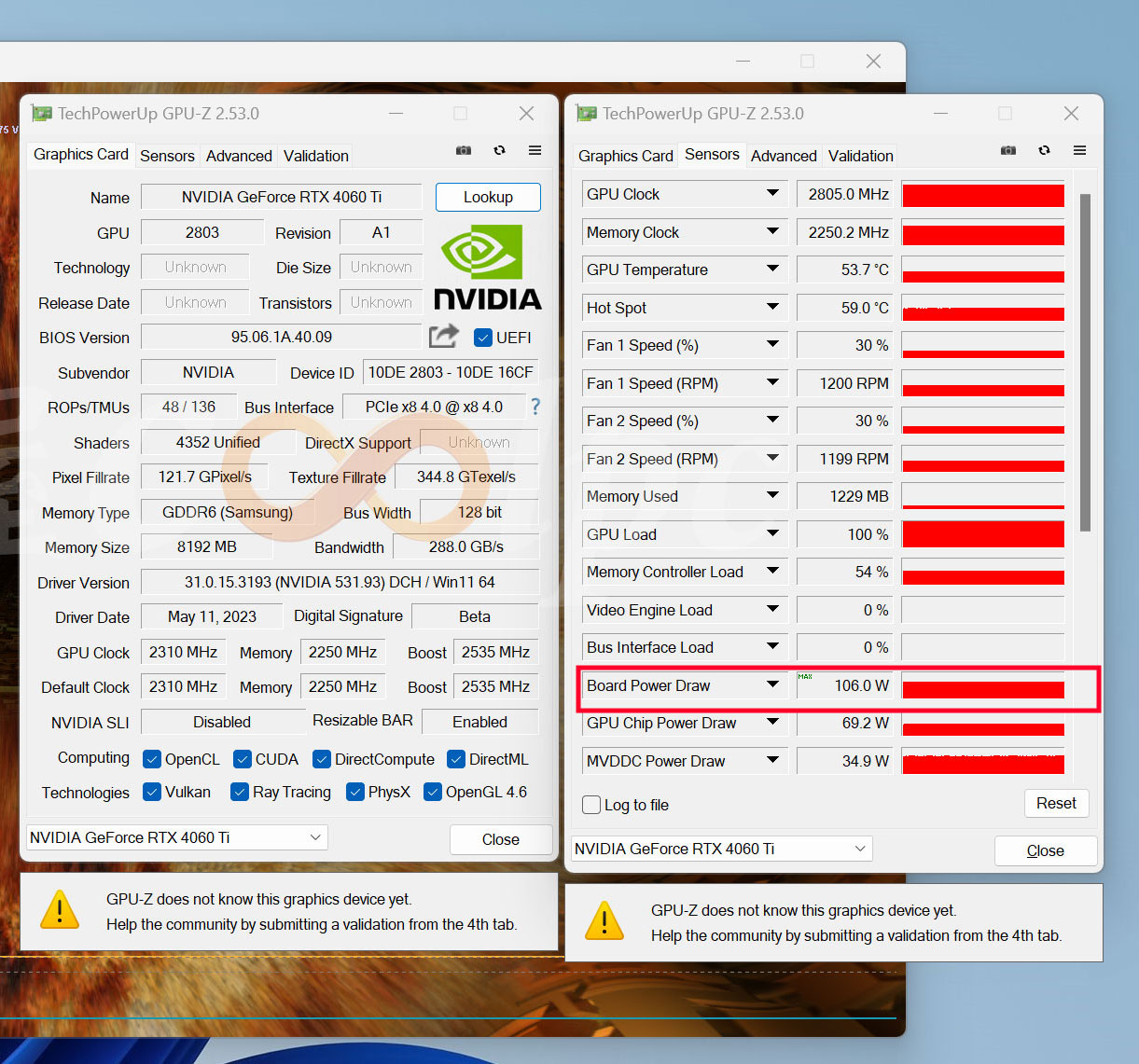Click the Reset button in Sensors window
1139x1064 pixels.
[x=1056, y=803]
